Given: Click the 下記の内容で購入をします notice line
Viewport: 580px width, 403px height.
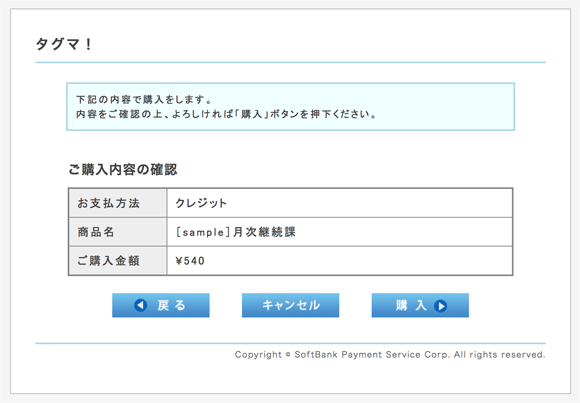Looking at the screenshot, I should (144, 100).
